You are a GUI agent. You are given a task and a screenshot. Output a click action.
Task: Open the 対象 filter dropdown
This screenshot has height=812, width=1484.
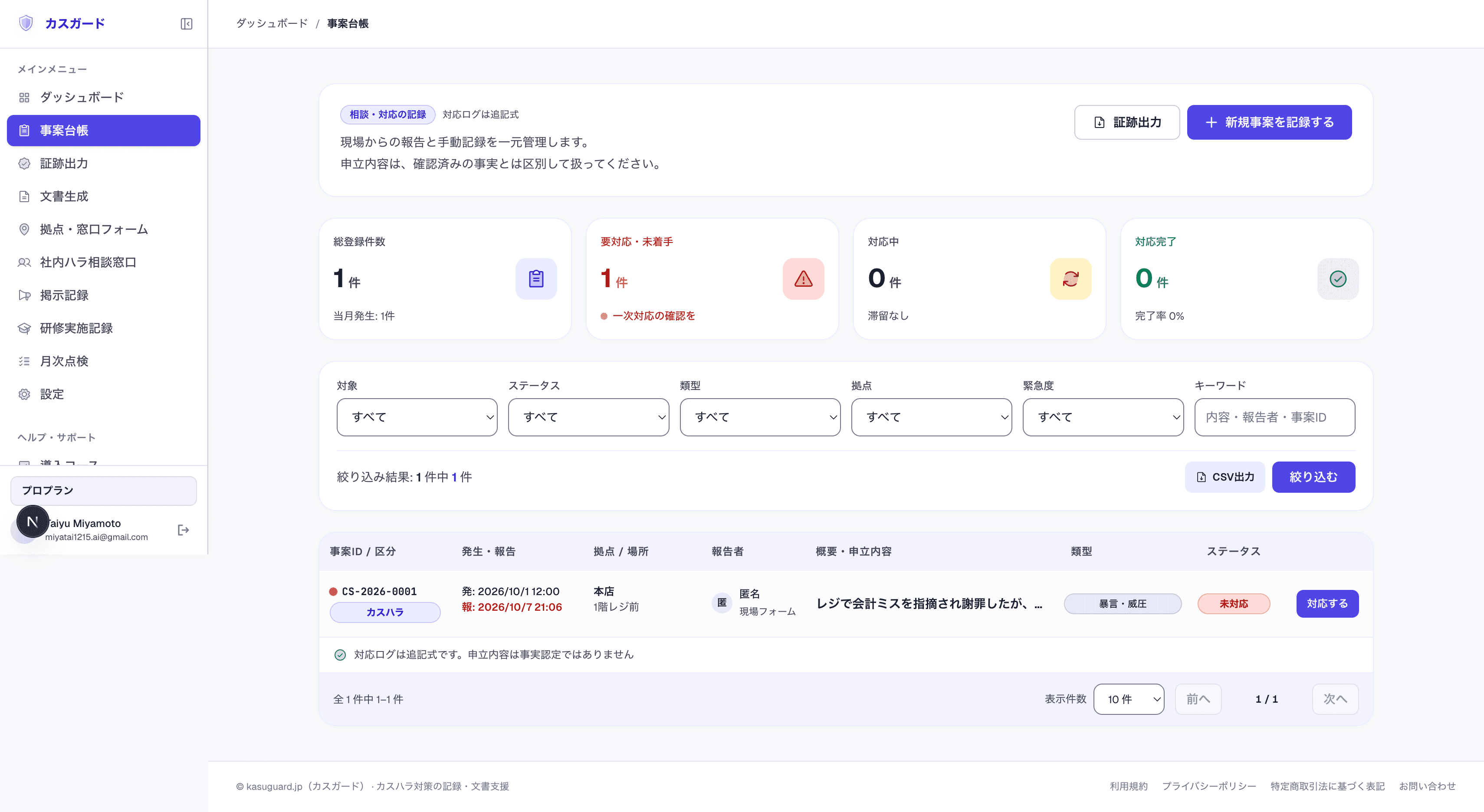417,417
